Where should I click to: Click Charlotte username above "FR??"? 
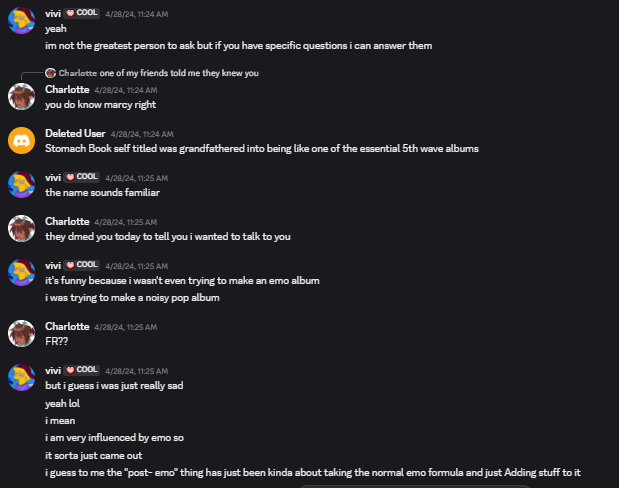coord(66,326)
